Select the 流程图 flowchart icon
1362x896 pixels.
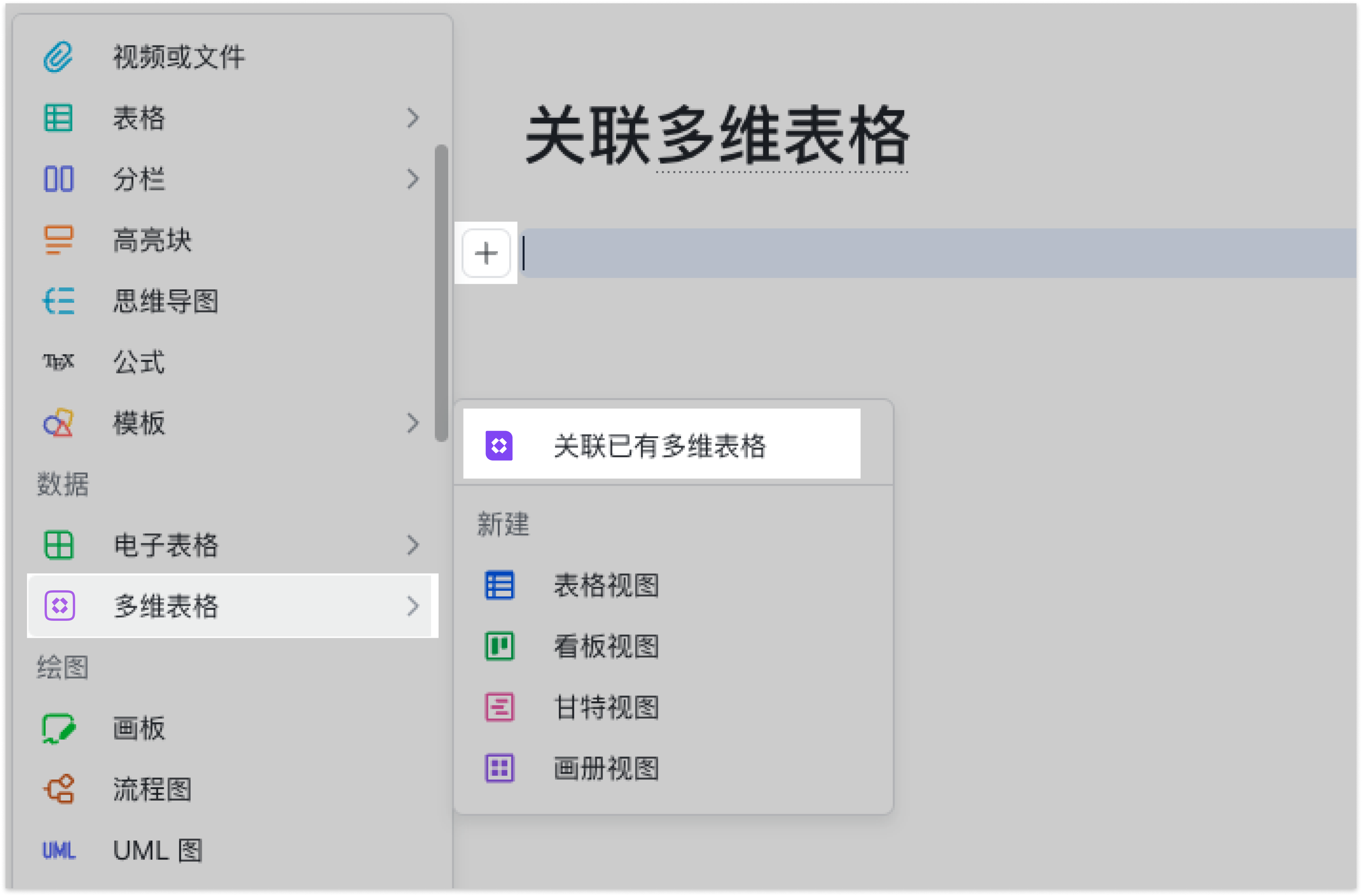click(x=59, y=790)
